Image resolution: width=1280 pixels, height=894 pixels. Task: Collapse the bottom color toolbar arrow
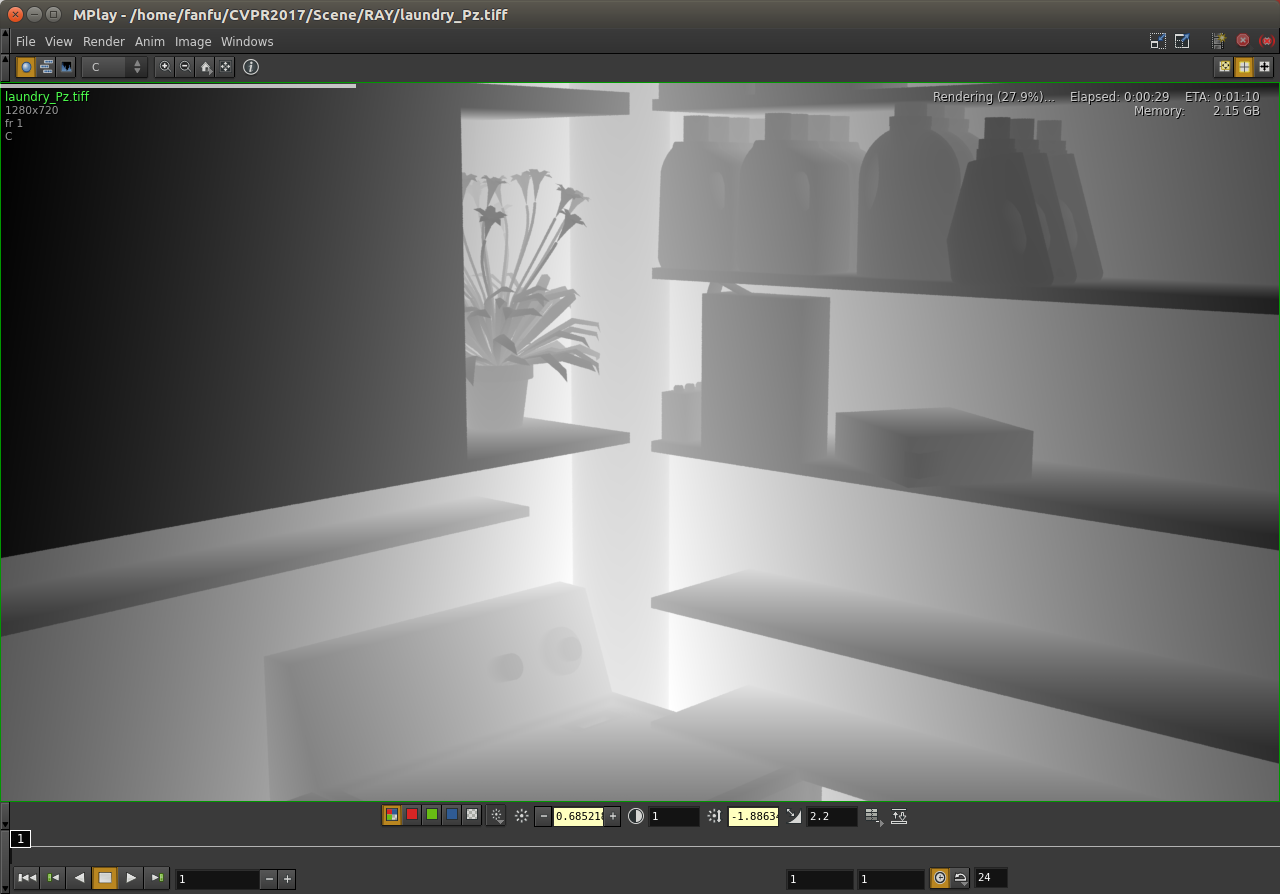[x=5, y=816]
